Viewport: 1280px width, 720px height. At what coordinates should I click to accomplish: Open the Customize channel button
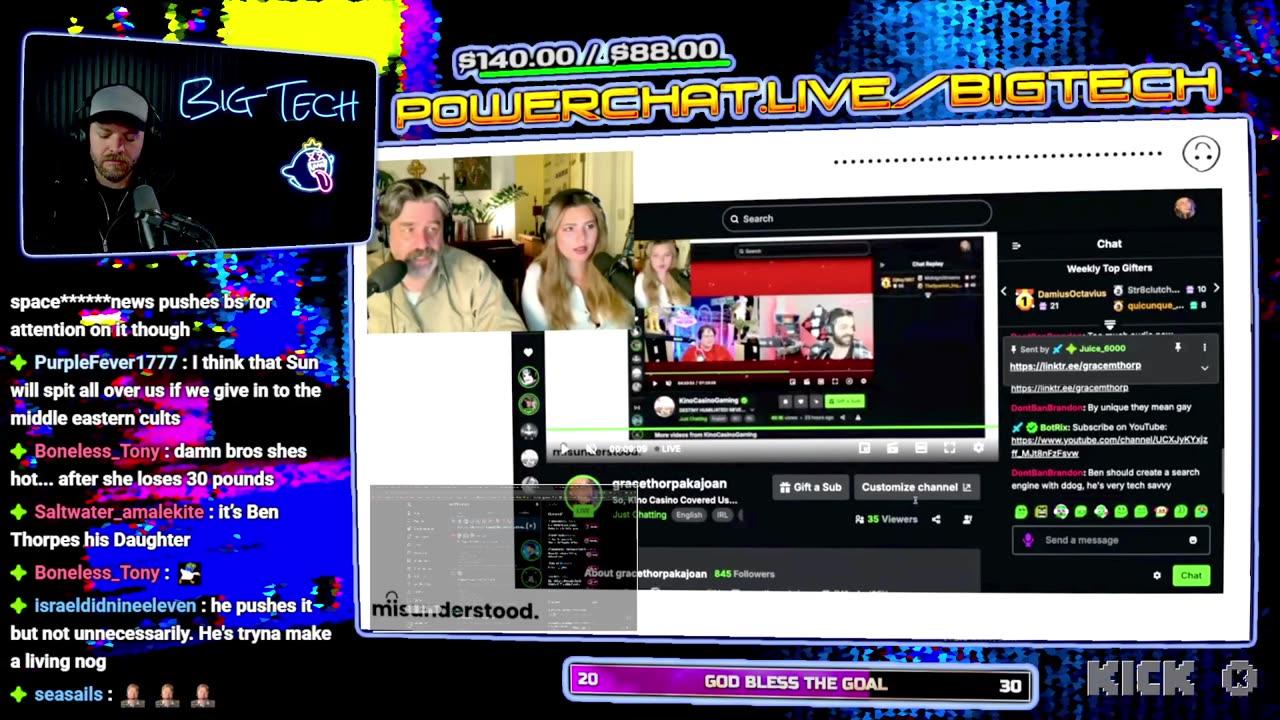tap(916, 487)
